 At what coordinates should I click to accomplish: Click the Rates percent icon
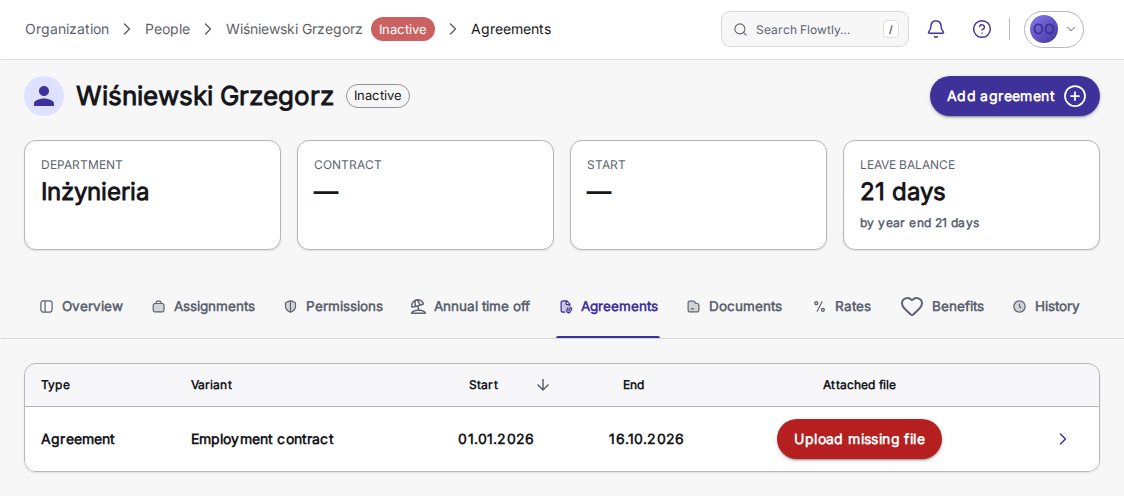820,307
